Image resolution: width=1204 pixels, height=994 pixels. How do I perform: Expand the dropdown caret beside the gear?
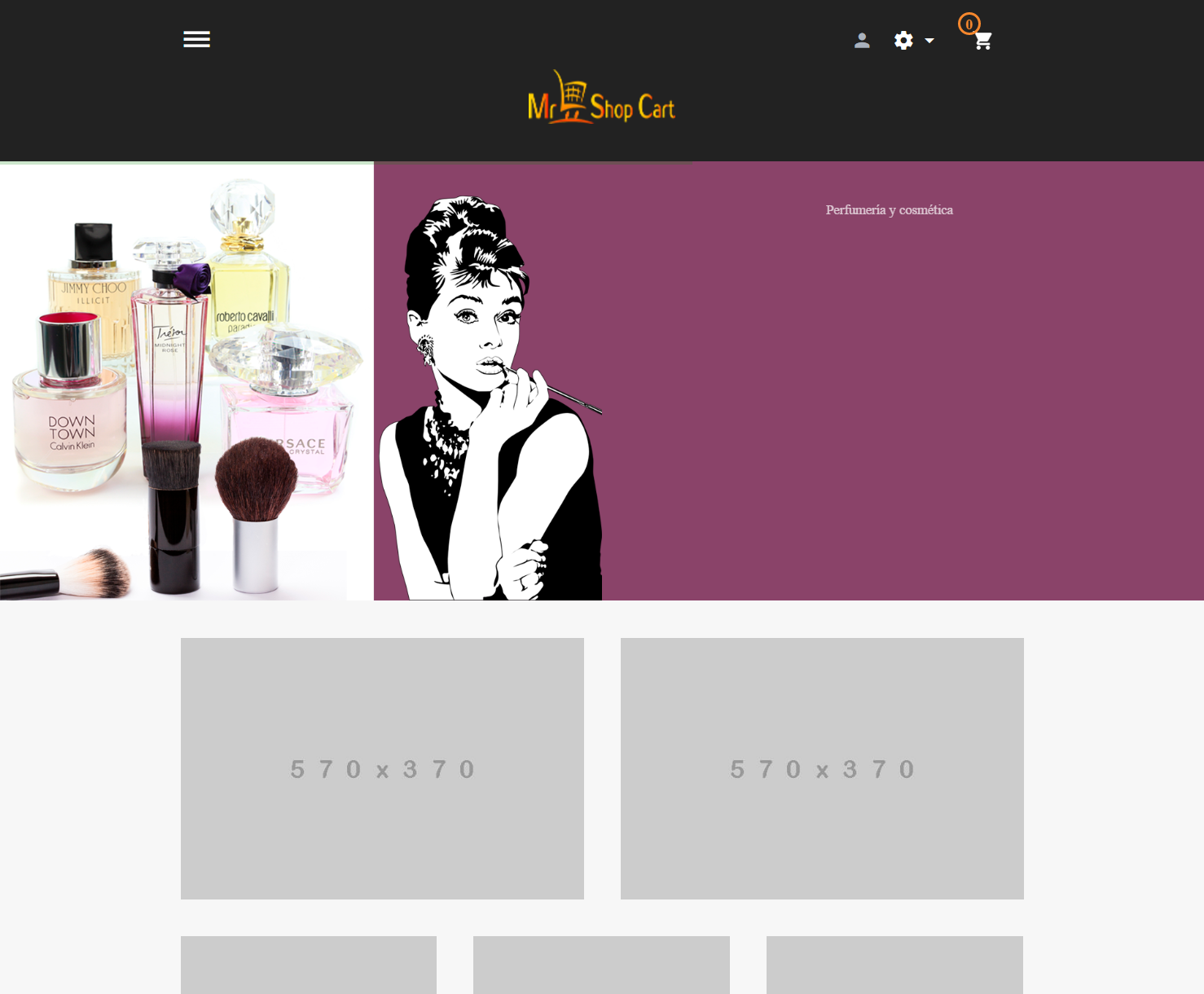click(929, 41)
